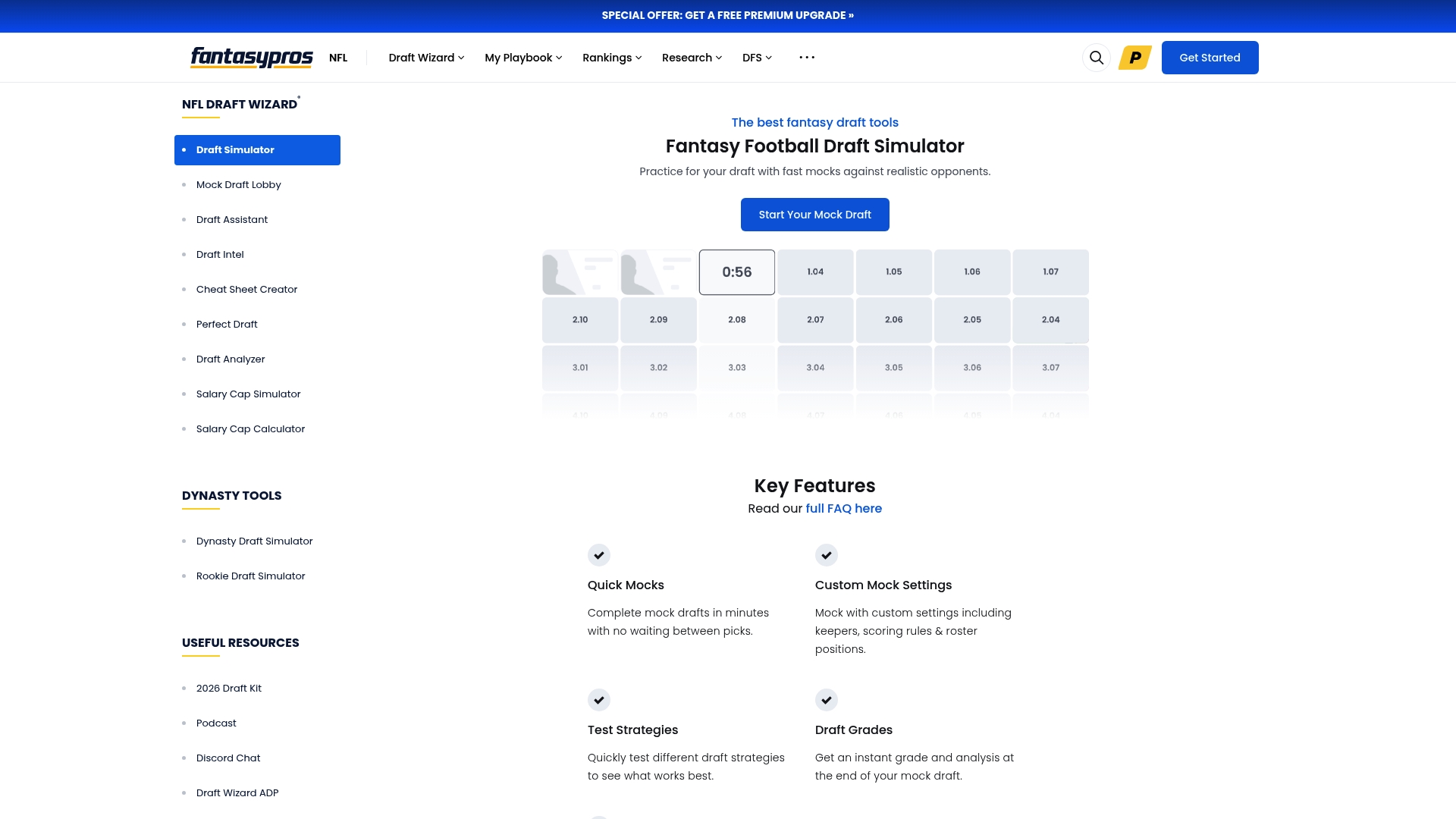The height and width of the screenshot is (819, 1456).
Task: Open Mock Draft Lobby
Action: point(238,185)
